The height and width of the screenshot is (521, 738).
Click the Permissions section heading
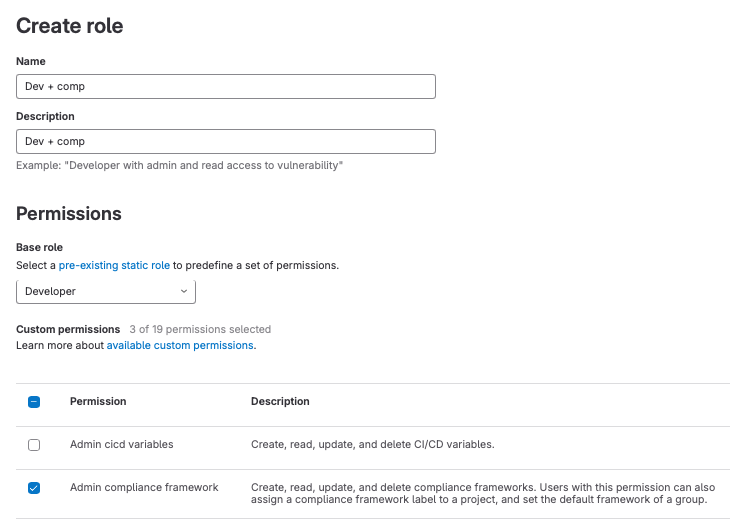pyautogui.click(x=69, y=213)
